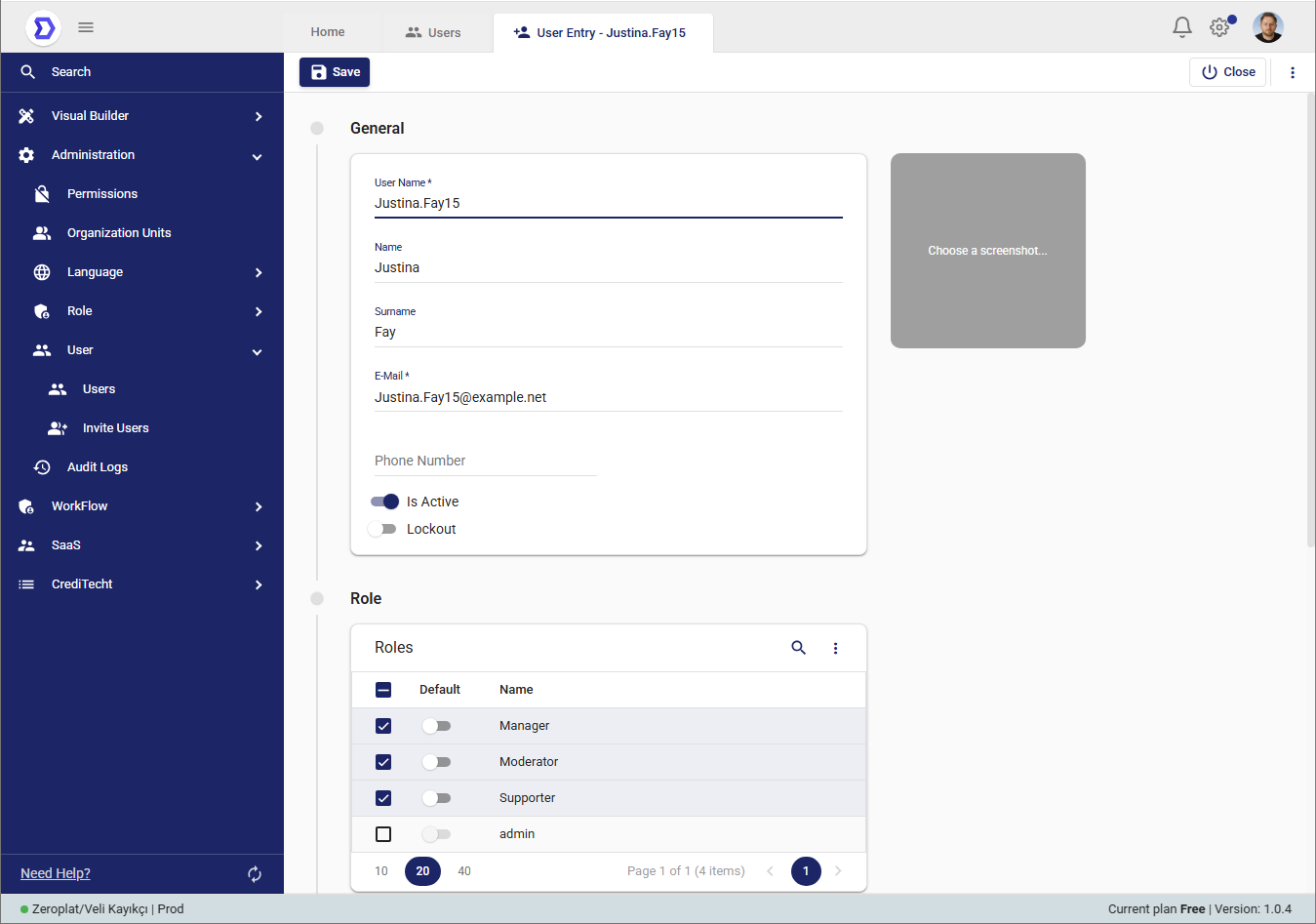This screenshot has width=1316, height=924.
Task: Open the user avatar profile picture
Action: point(1267,27)
